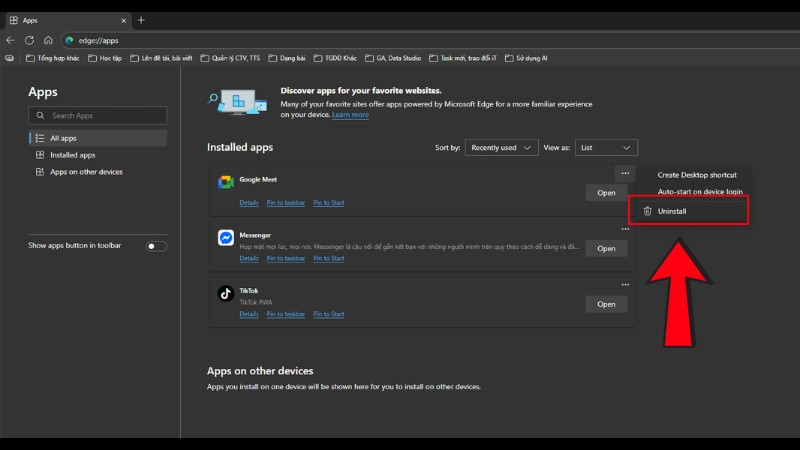Open the Lên đề tài, bài viết folder
This screenshot has height=450, width=800.
tap(161, 58)
